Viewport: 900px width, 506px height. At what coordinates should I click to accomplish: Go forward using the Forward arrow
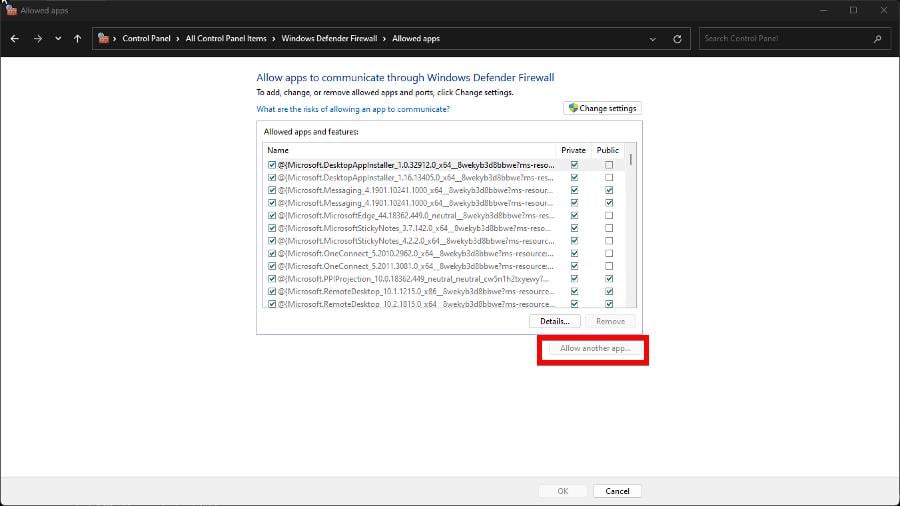click(x=37, y=38)
